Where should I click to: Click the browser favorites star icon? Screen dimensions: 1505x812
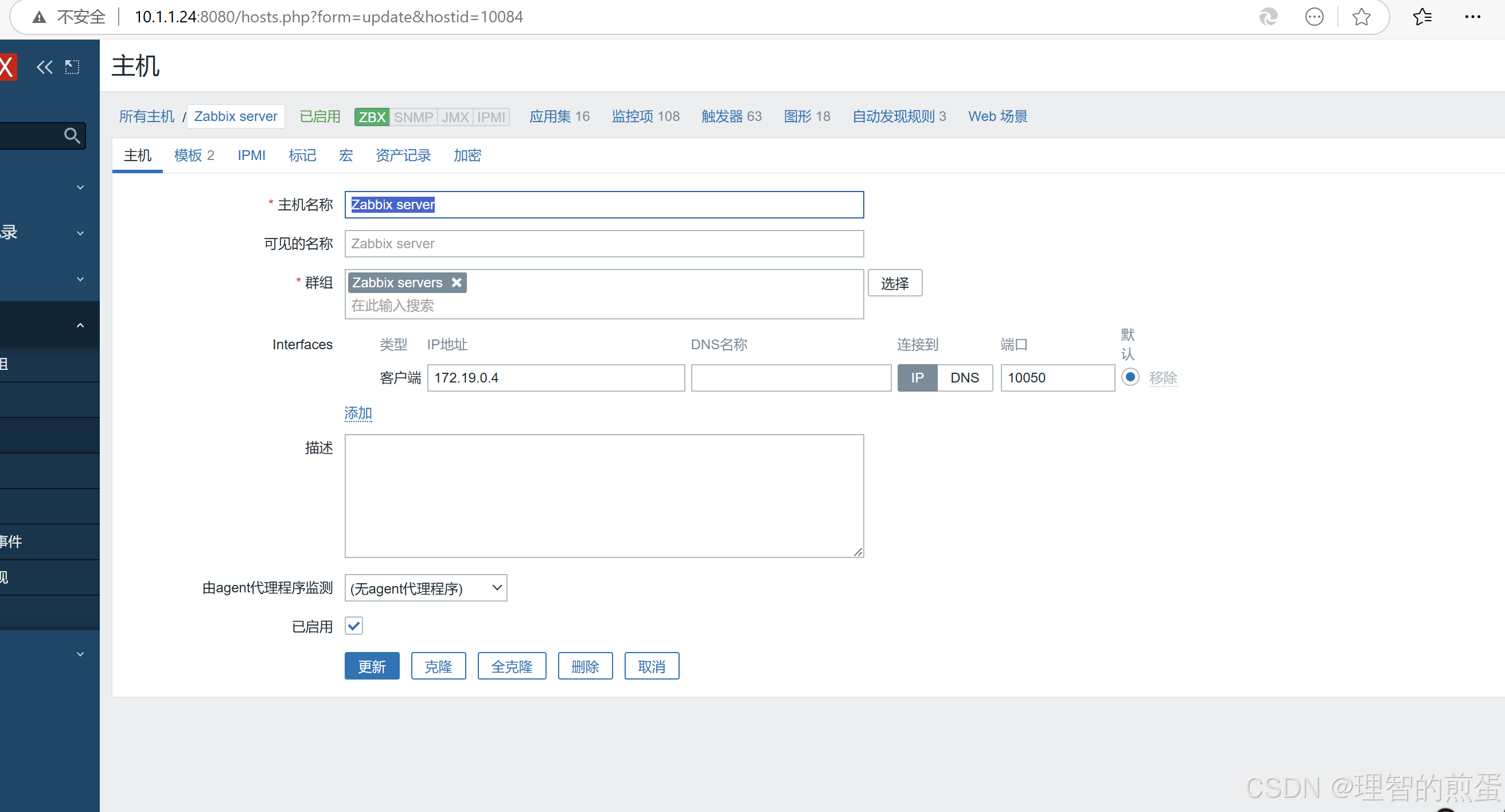click(x=1360, y=17)
